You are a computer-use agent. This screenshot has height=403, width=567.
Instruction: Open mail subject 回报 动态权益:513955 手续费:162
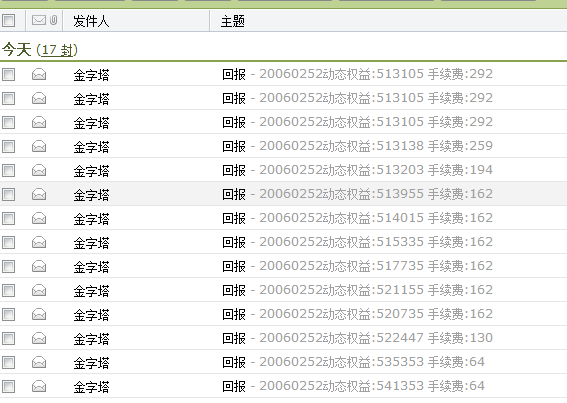(x=357, y=194)
